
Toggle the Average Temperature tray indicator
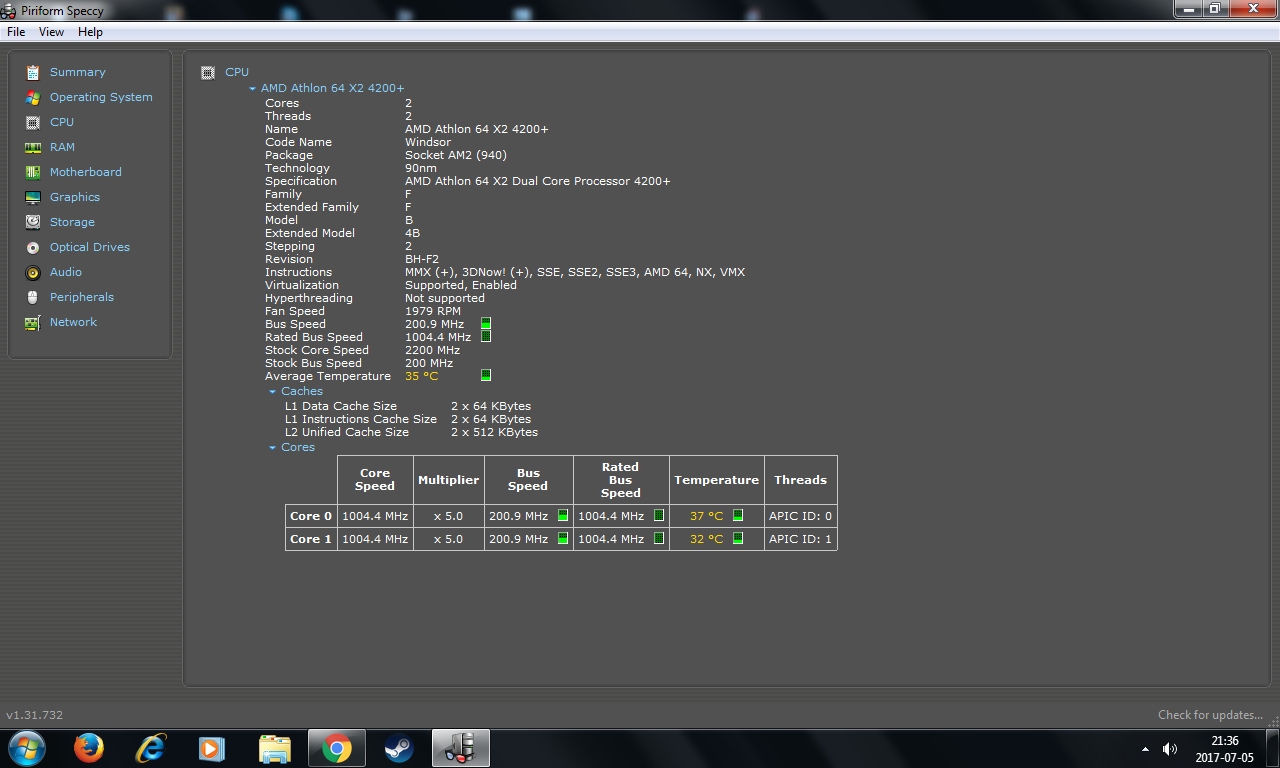point(486,376)
